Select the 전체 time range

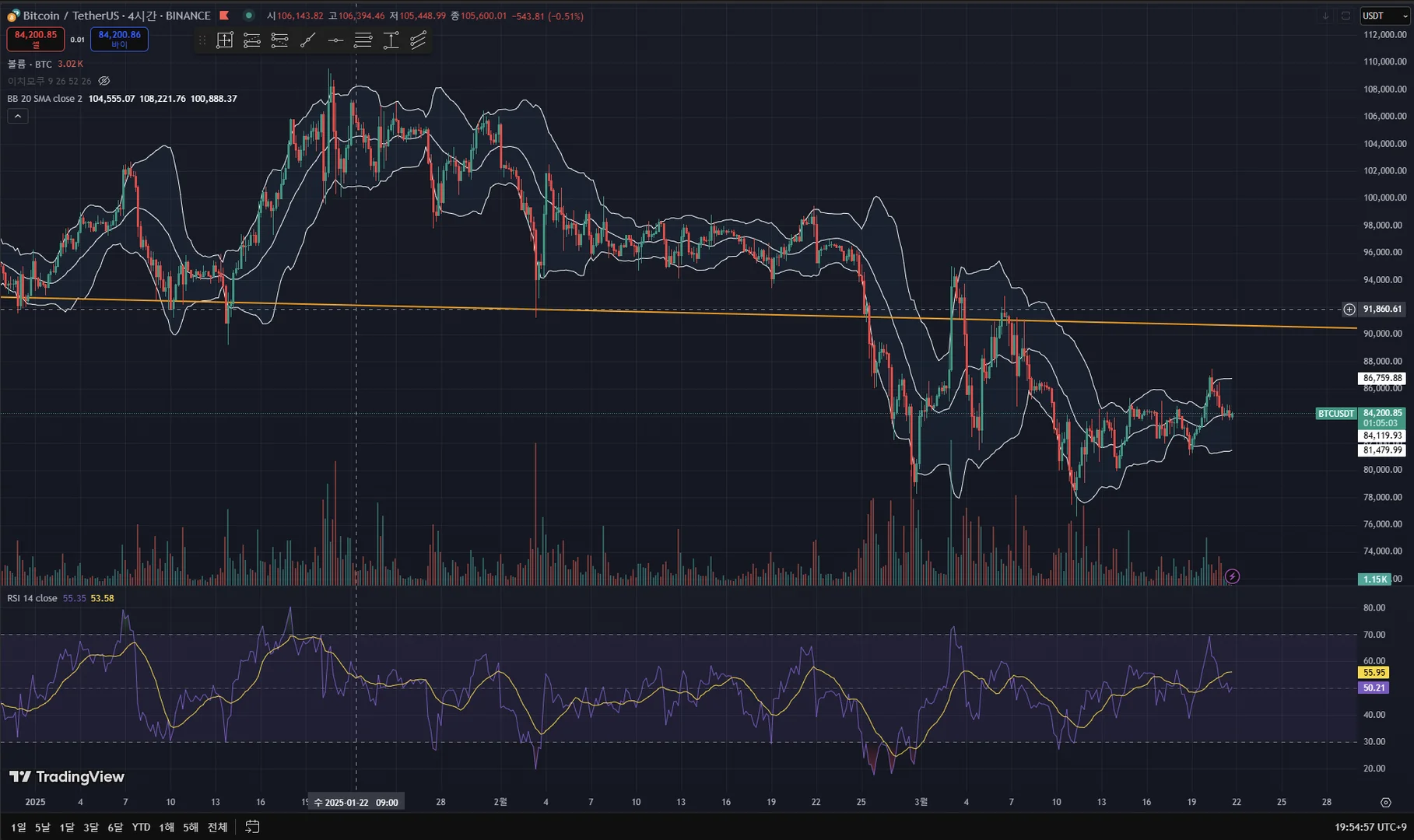218,827
